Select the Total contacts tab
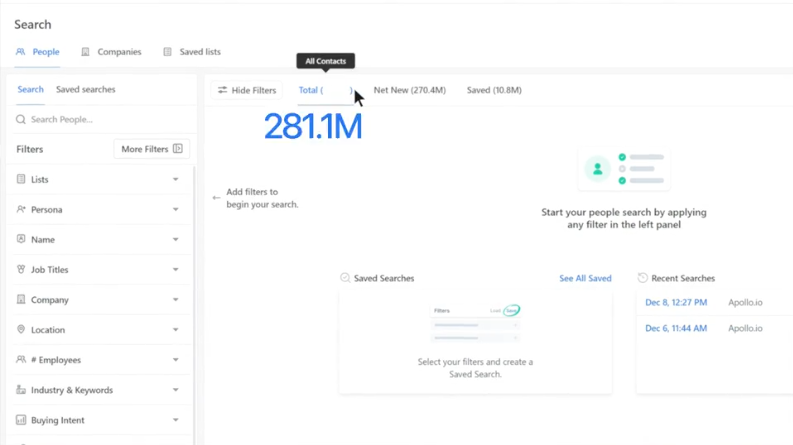 pos(325,90)
